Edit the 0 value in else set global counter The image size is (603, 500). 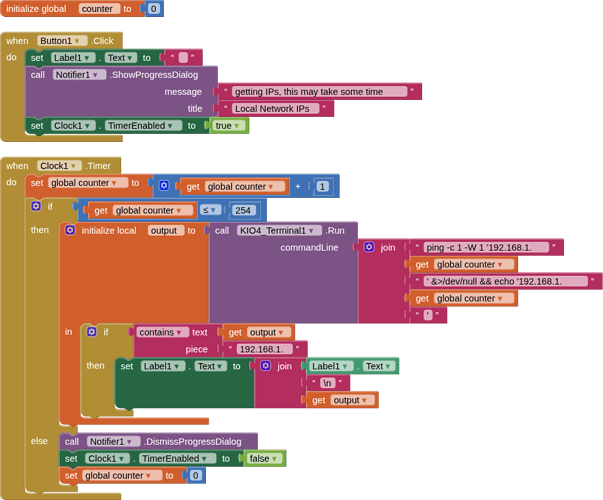pos(195,476)
